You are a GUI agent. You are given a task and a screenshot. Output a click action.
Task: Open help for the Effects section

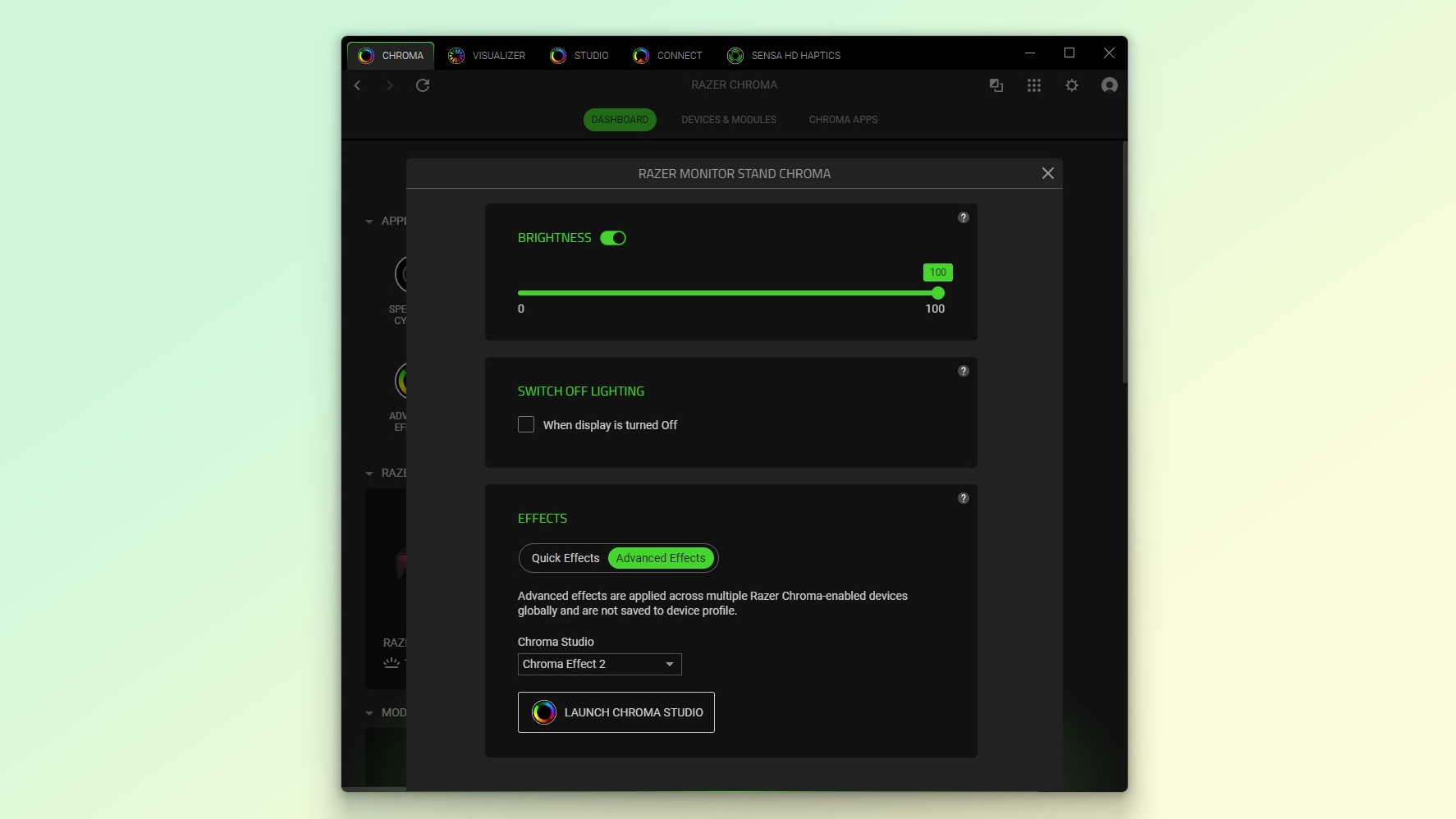tap(964, 498)
